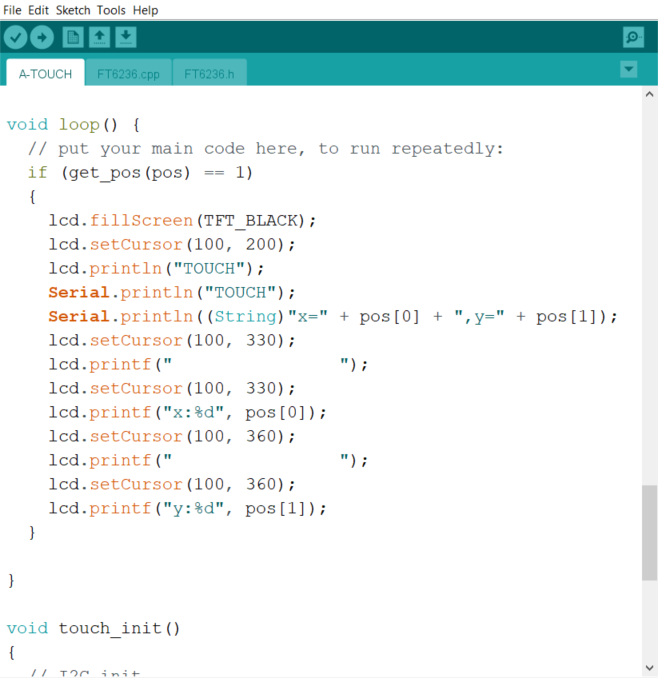Open the File menu
This screenshot has height=678, width=658.
(12, 10)
